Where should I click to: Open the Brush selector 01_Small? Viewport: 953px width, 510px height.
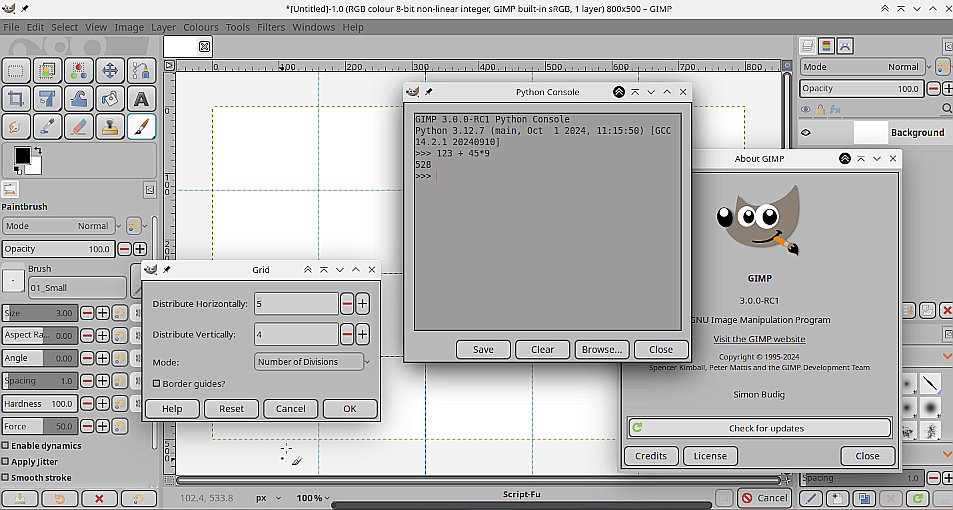click(x=77, y=288)
